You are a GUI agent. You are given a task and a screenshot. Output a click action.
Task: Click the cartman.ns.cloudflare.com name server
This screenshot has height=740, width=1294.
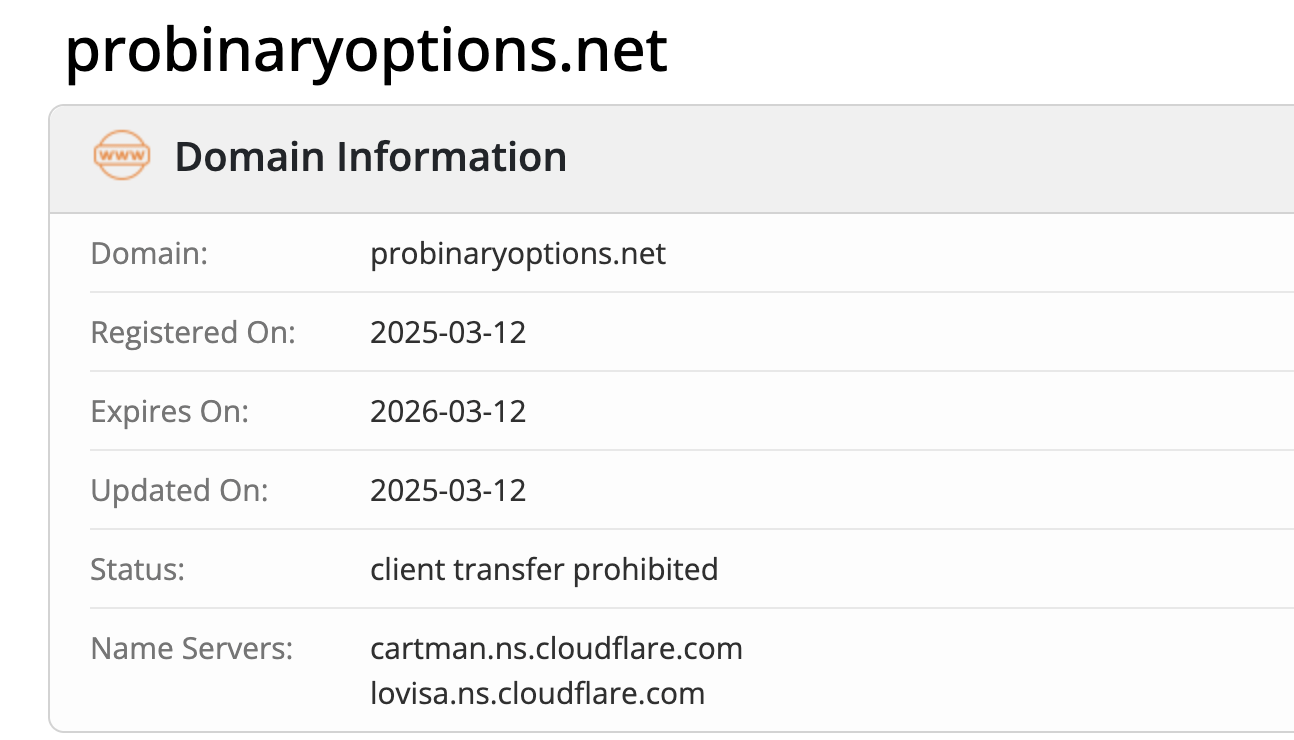pos(556,648)
